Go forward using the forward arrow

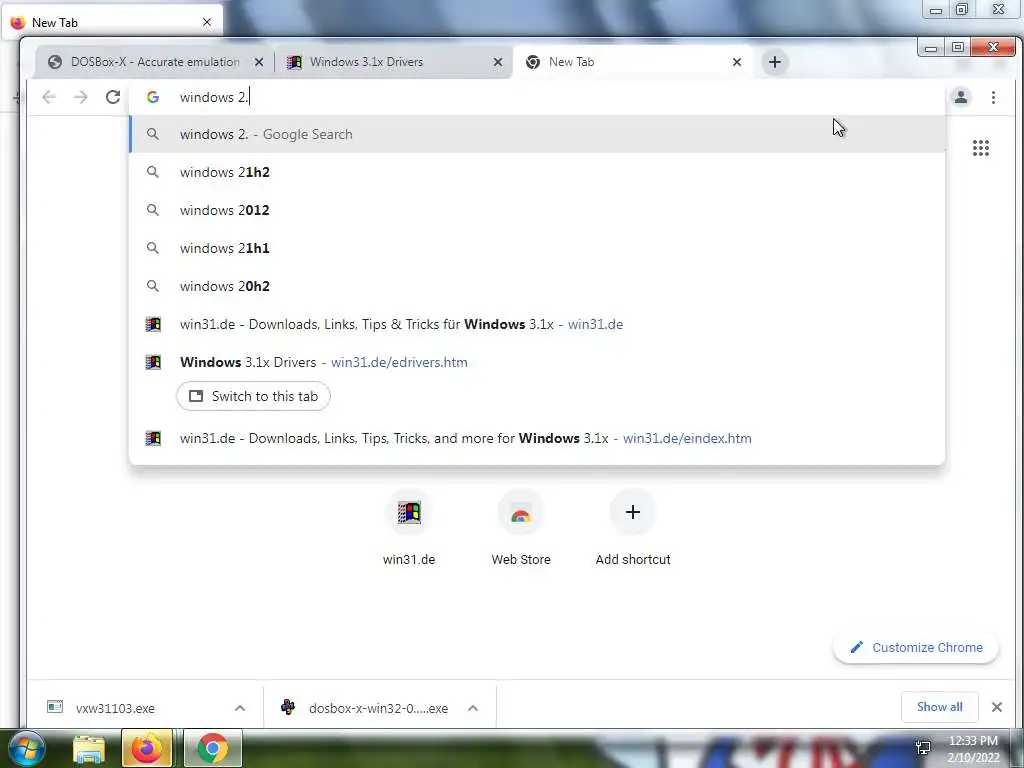coord(80,97)
